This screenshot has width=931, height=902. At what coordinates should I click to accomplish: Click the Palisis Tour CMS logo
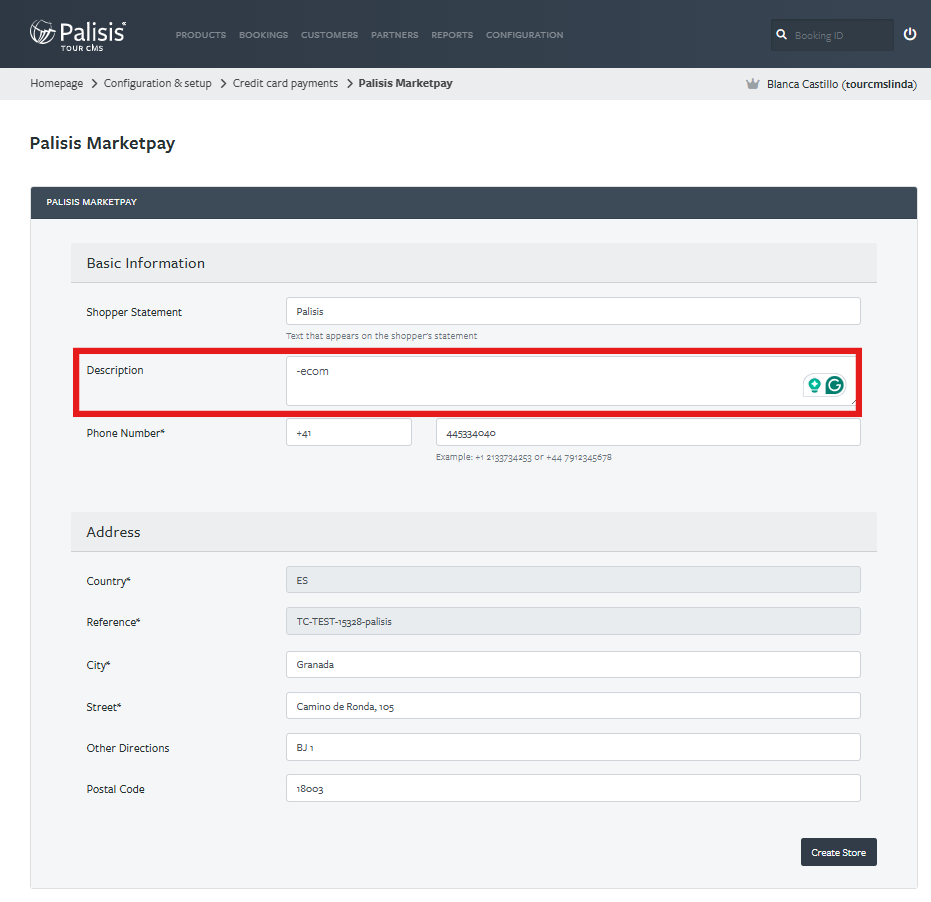click(x=78, y=35)
